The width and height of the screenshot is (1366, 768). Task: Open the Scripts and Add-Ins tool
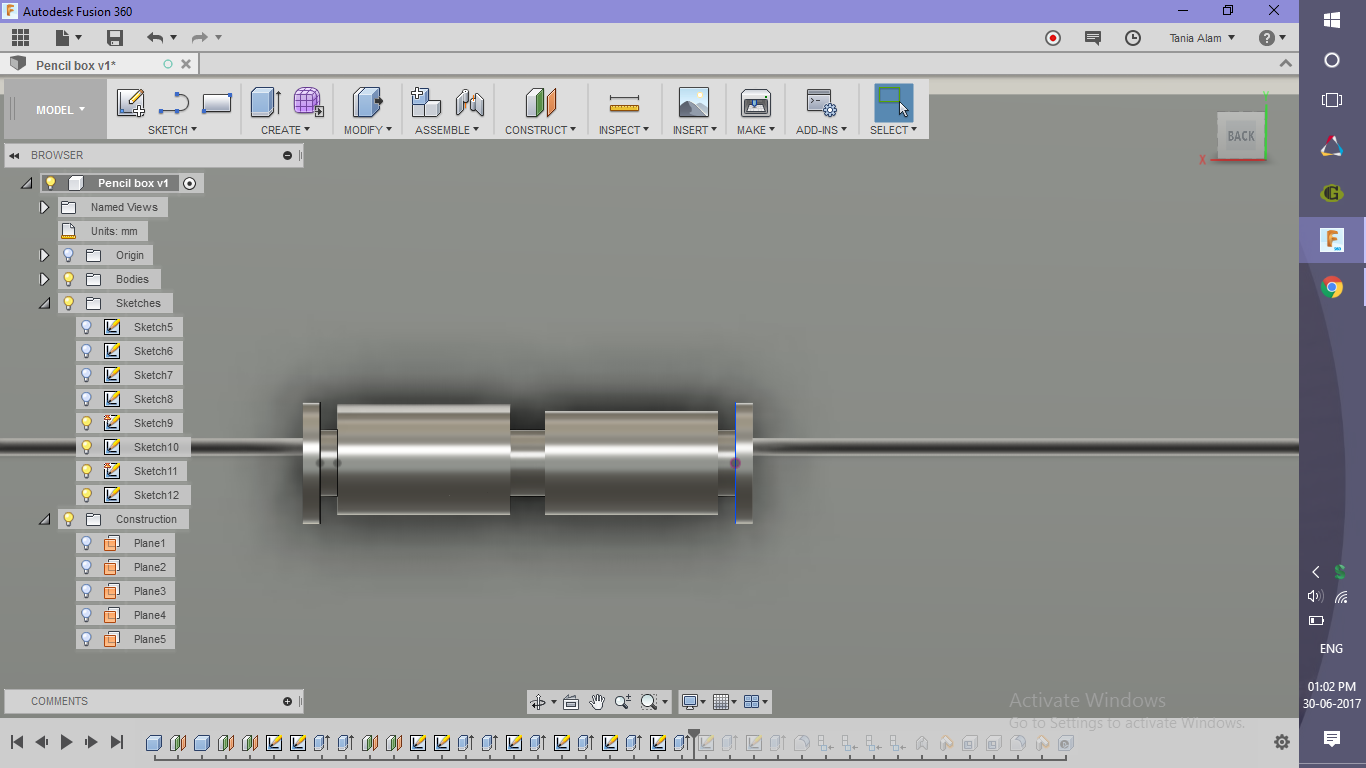pos(821,103)
